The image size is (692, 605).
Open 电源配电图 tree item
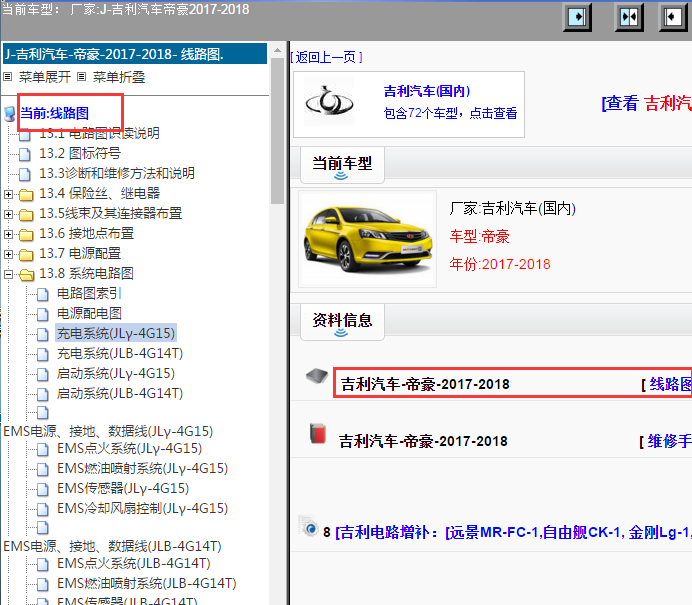pyautogui.click(x=89, y=314)
